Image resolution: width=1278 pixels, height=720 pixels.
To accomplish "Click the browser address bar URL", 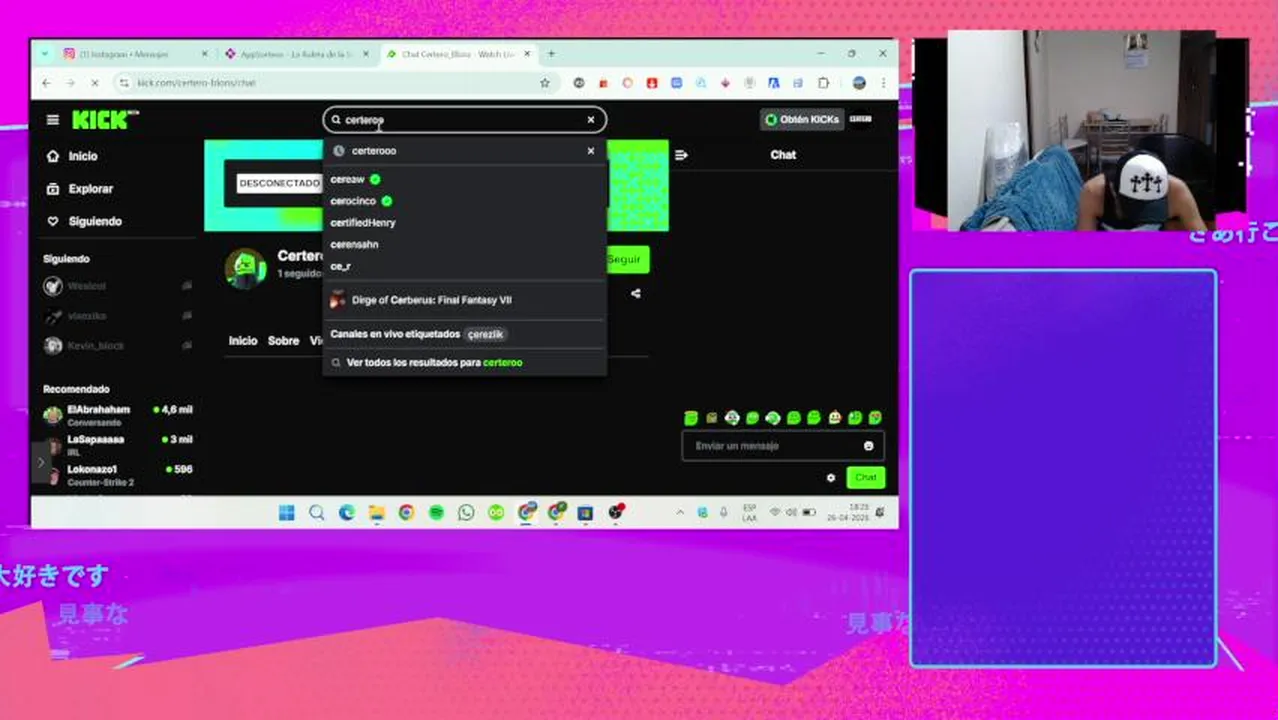I will (x=197, y=83).
